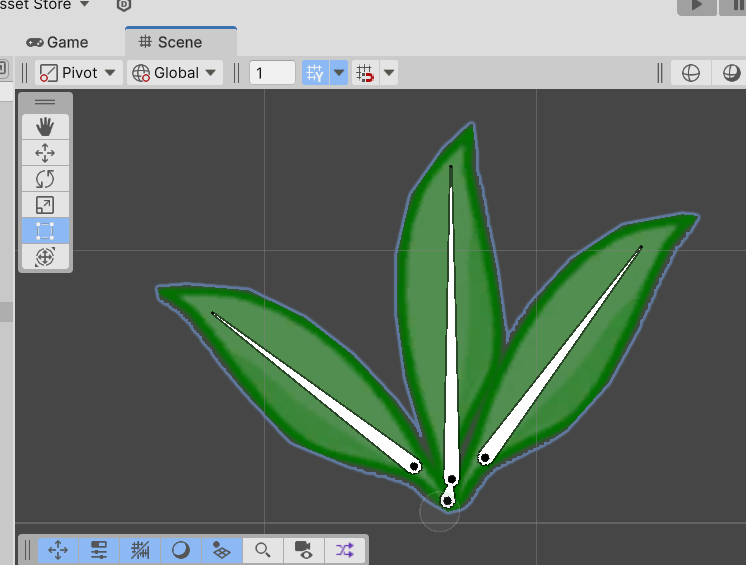746x565 pixels.
Task: Select the Hand (View) tool
Action: (45, 127)
